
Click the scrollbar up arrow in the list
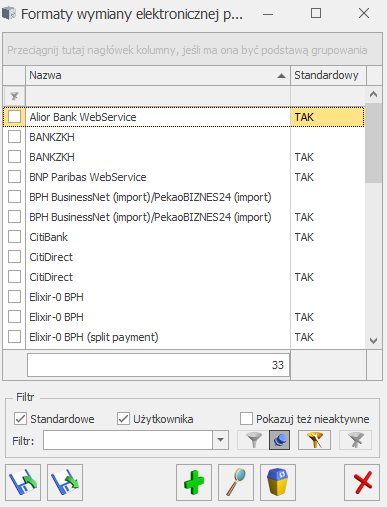point(373,94)
